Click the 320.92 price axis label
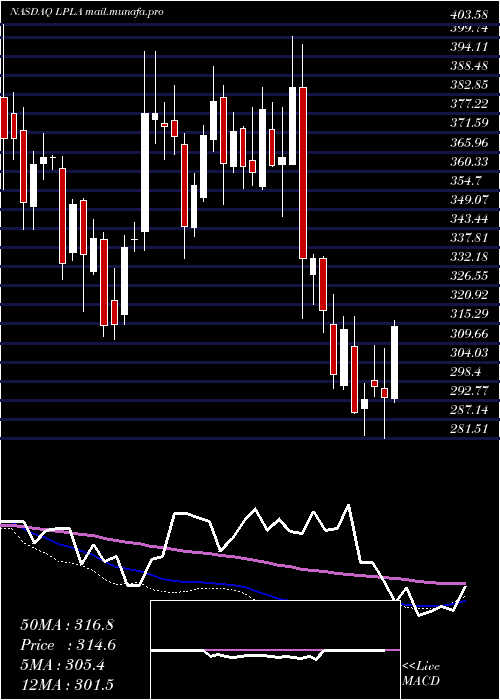This screenshot has width=500, height=700. (x=469, y=295)
